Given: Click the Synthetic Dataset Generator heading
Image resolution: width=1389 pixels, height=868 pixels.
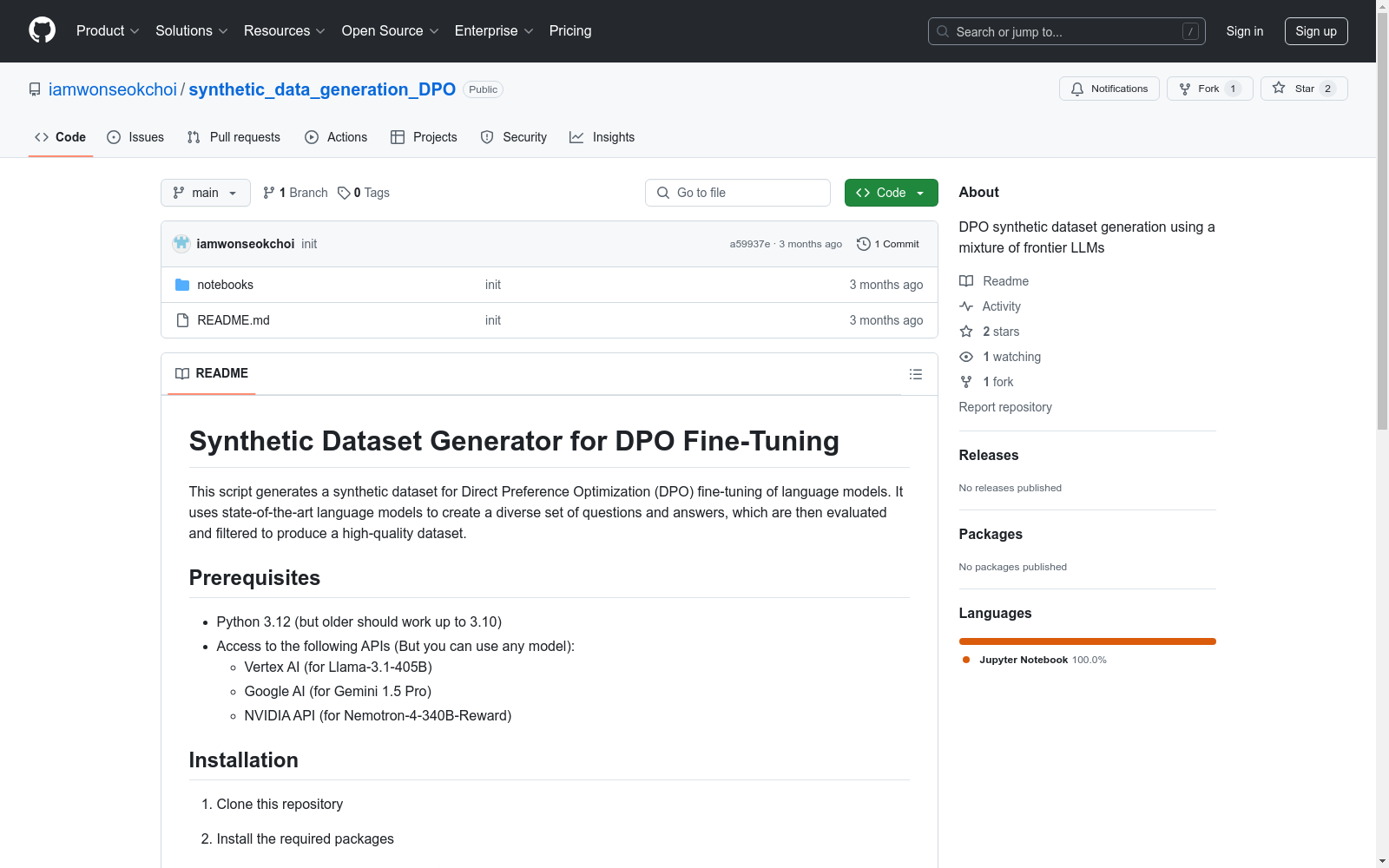Looking at the screenshot, I should coord(514,441).
